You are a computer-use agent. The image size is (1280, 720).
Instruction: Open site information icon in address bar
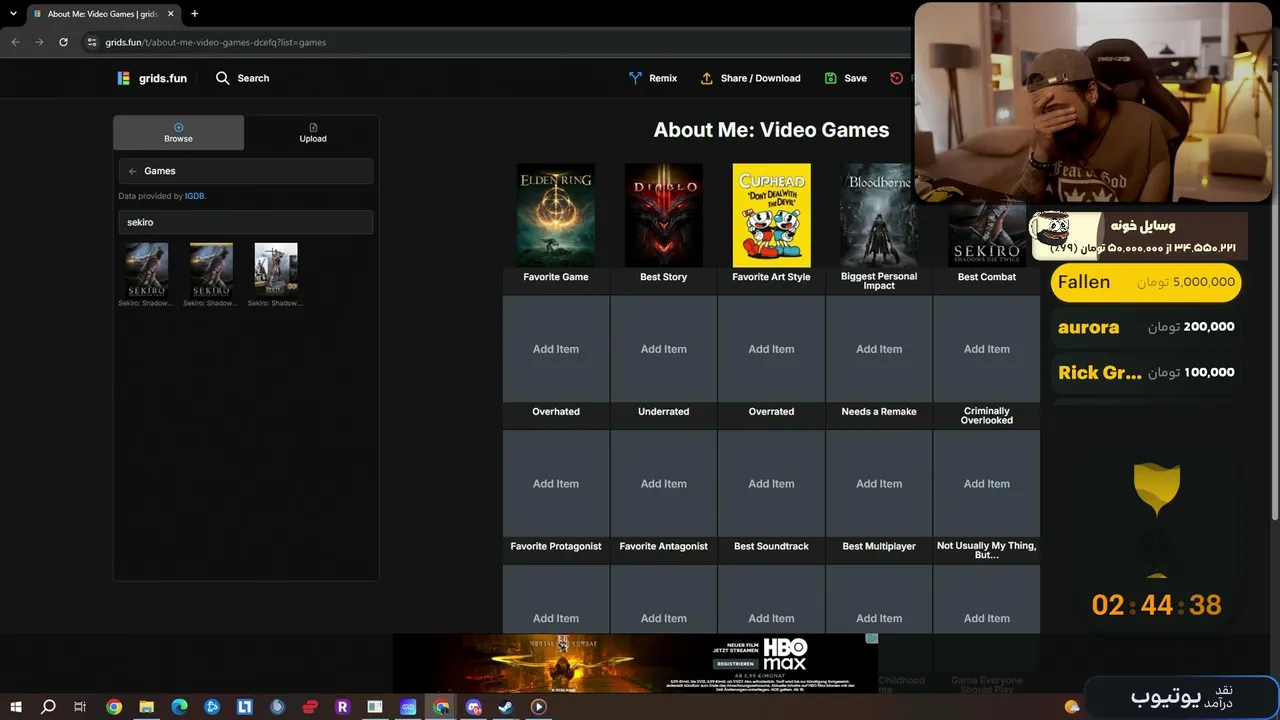[92, 42]
